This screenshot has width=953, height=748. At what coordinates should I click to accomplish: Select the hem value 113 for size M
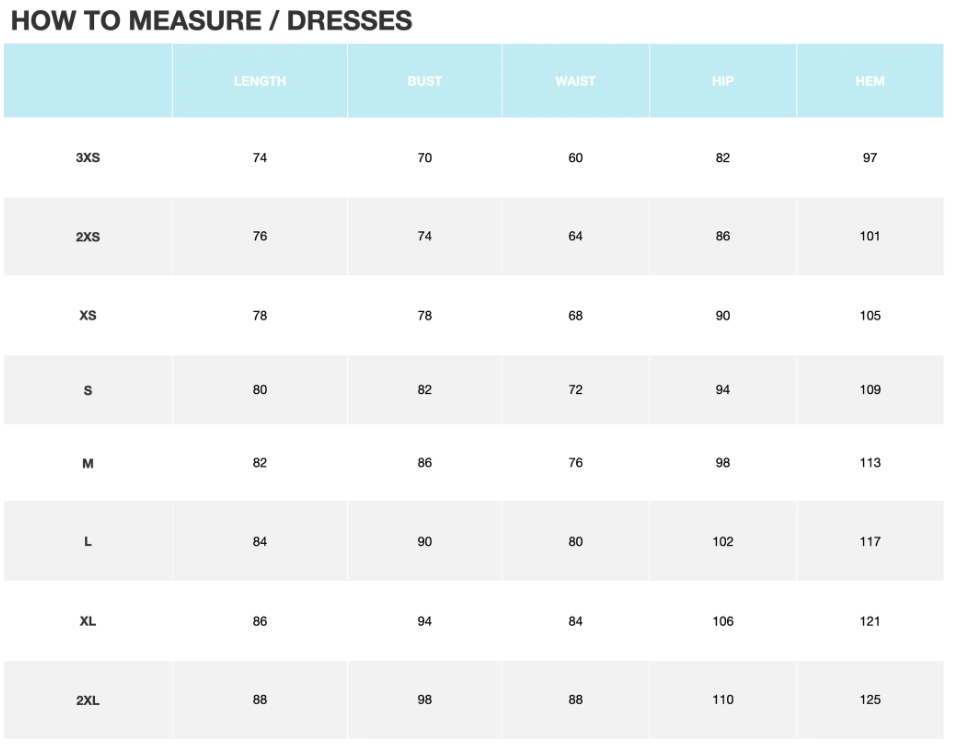click(x=869, y=463)
